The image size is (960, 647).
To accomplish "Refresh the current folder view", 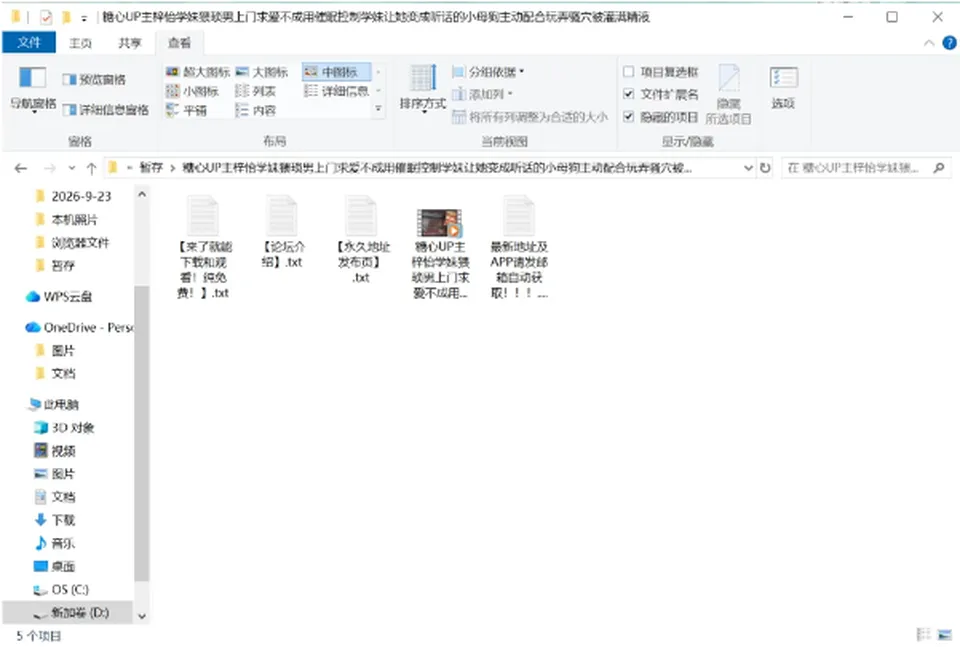I will [x=765, y=168].
